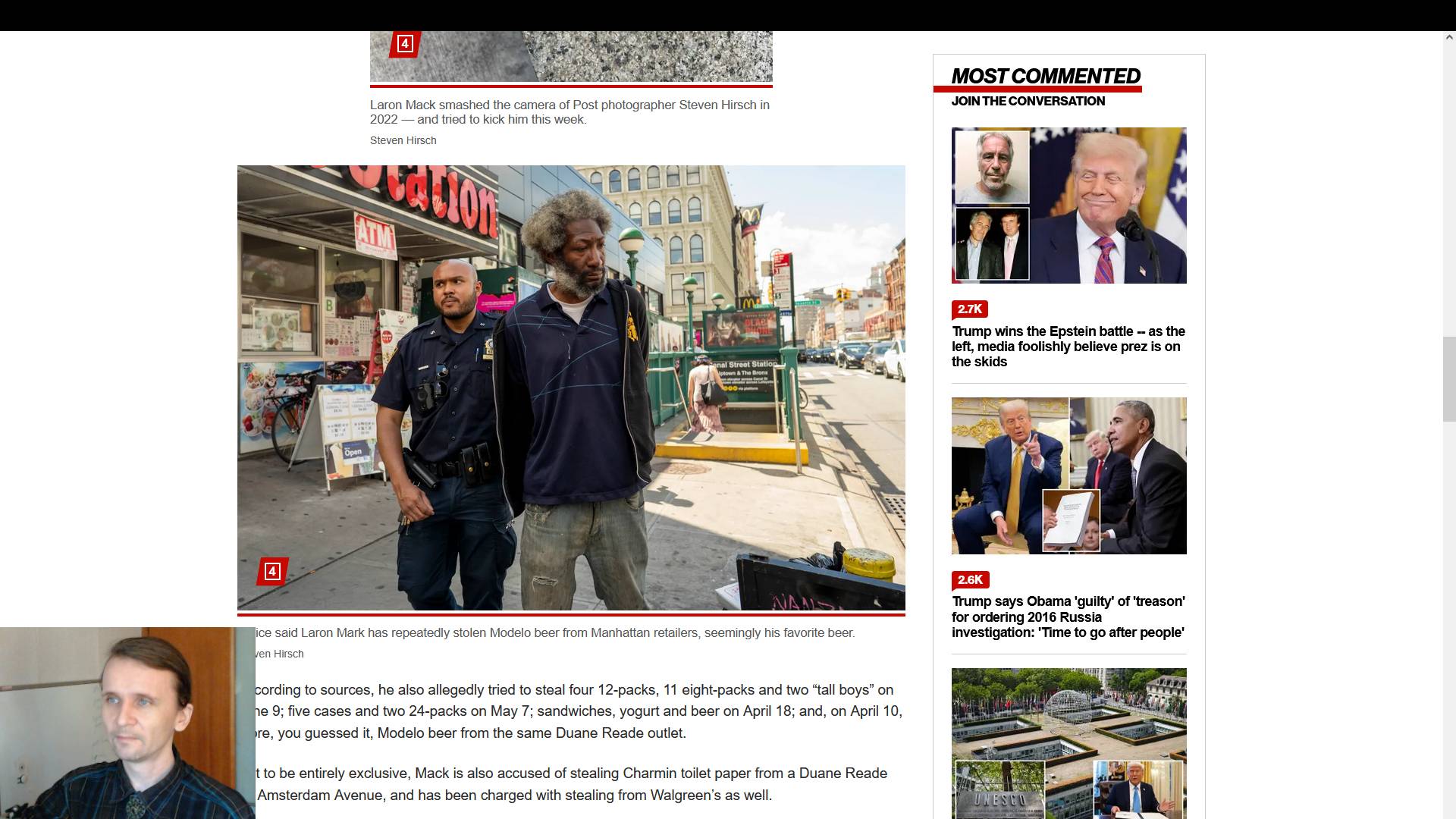Click the scrollbar up arrow
Viewport: 1456px width, 819px height.
tap(1448, 36)
